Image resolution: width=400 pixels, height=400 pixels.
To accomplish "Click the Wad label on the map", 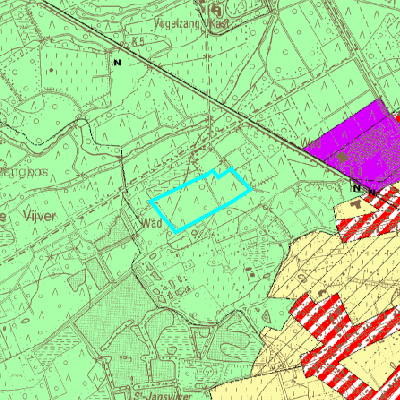I will tap(152, 223).
